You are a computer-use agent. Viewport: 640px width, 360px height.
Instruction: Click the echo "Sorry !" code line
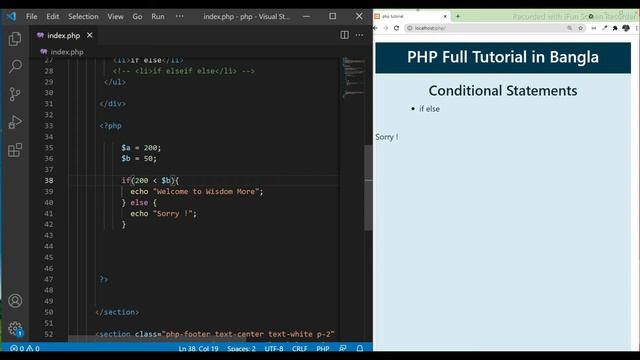click(x=163, y=213)
